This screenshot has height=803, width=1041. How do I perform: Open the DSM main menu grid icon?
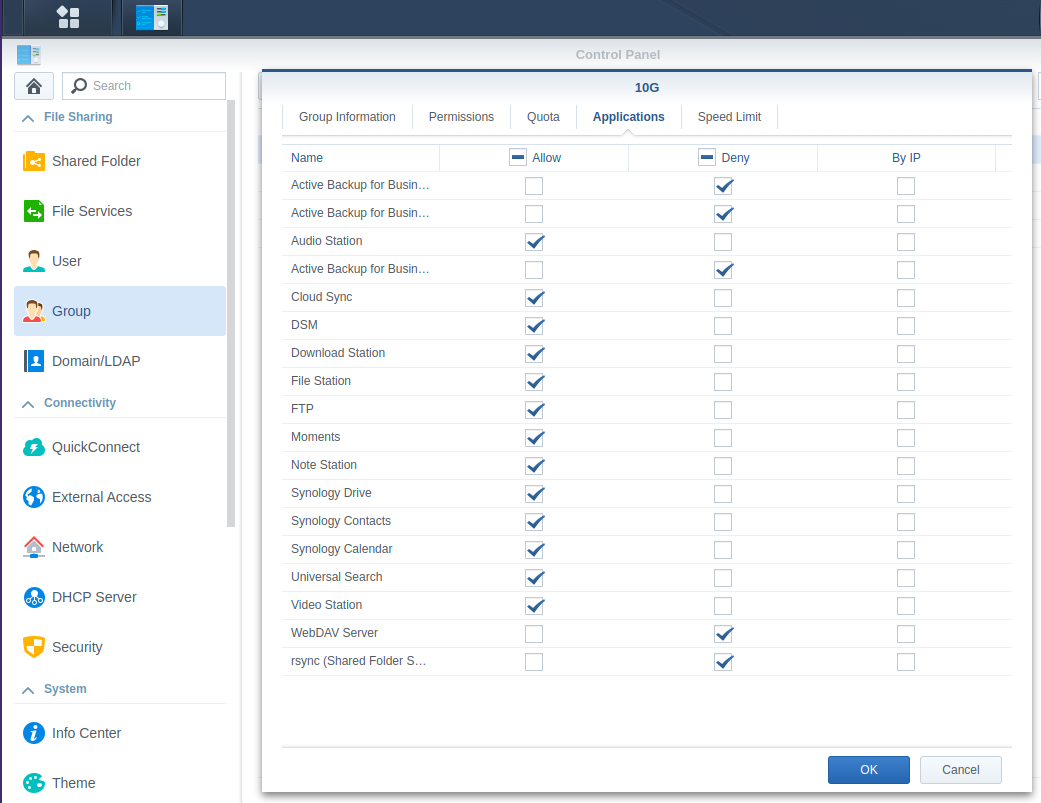(x=68, y=17)
